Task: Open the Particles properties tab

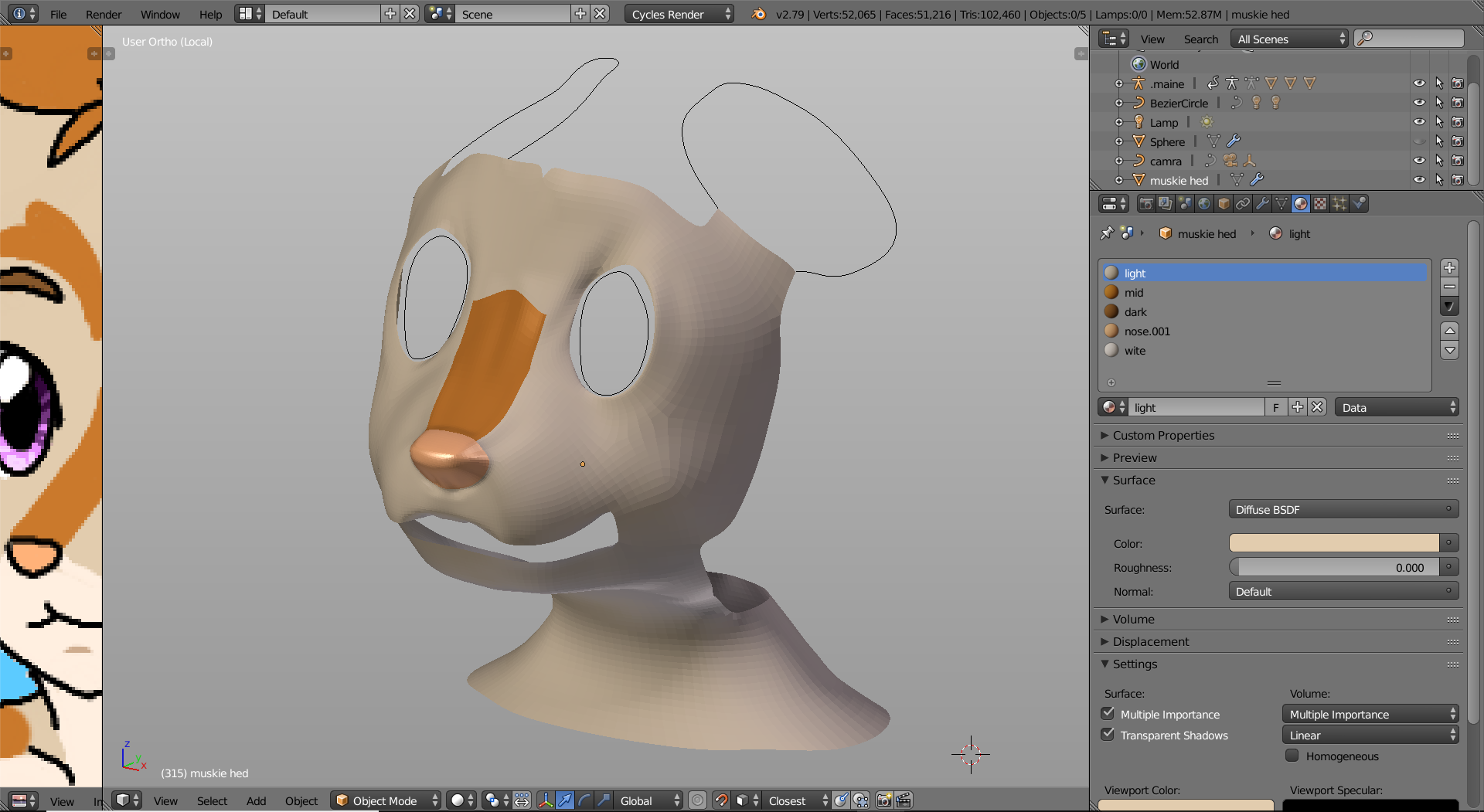Action: [x=1339, y=204]
